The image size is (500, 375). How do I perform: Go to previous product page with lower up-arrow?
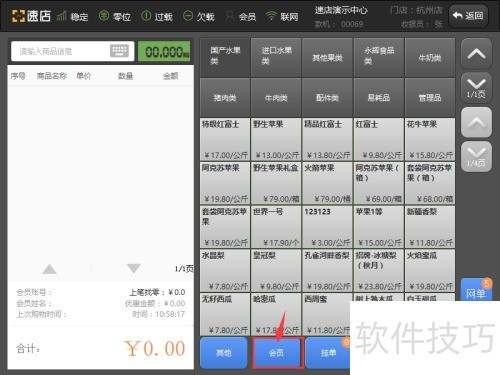(x=476, y=122)
